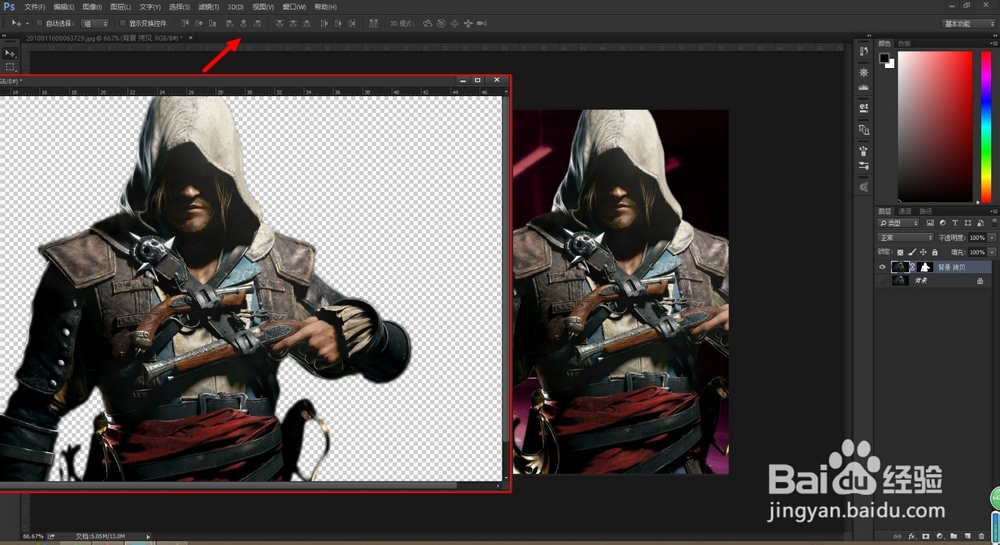This screenshot has height=545, width=1000.
Task: Click 背景 layer thumbnail
Action: pos(900,280)
